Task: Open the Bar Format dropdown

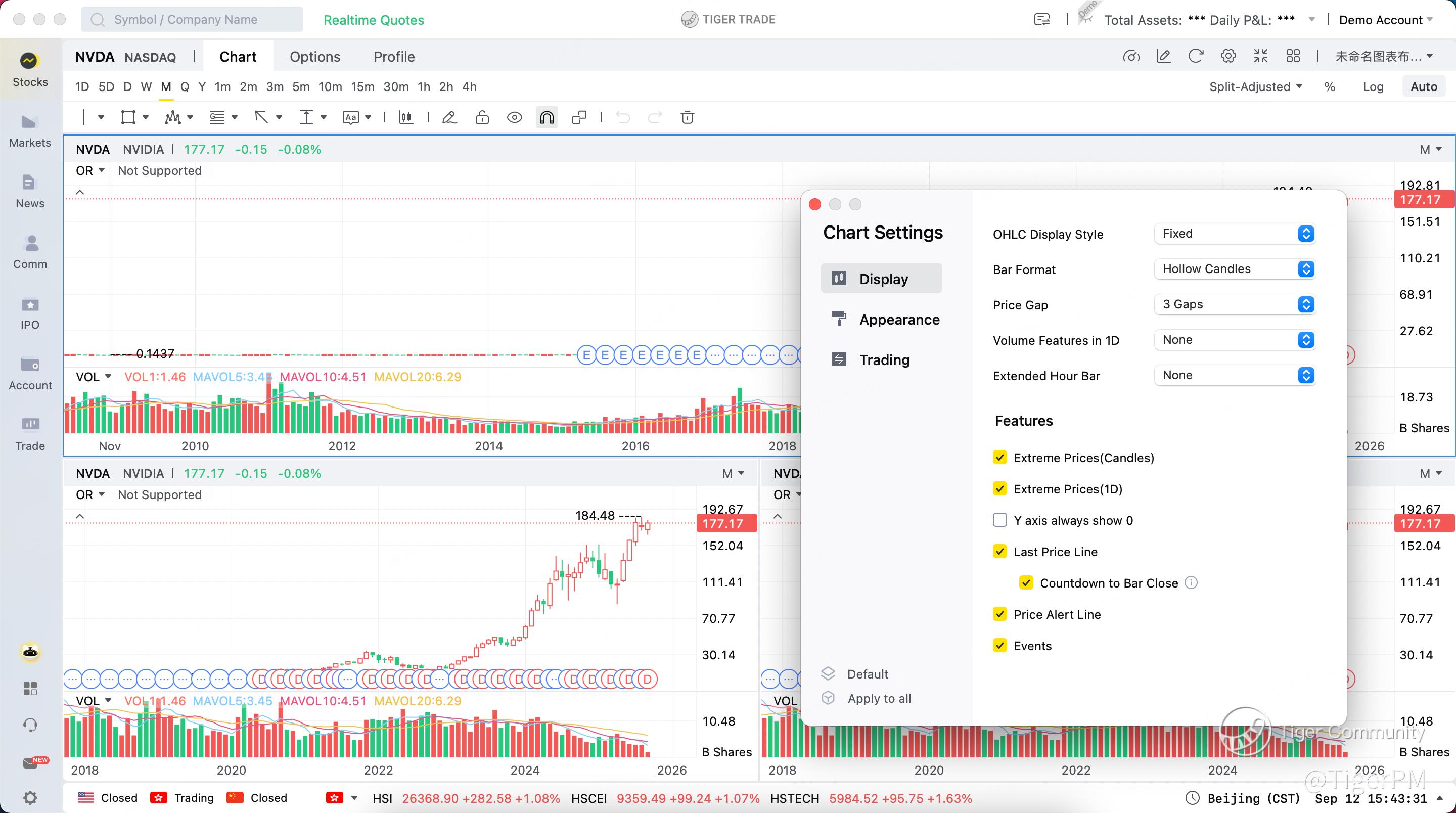Action: coord(1235,269)
